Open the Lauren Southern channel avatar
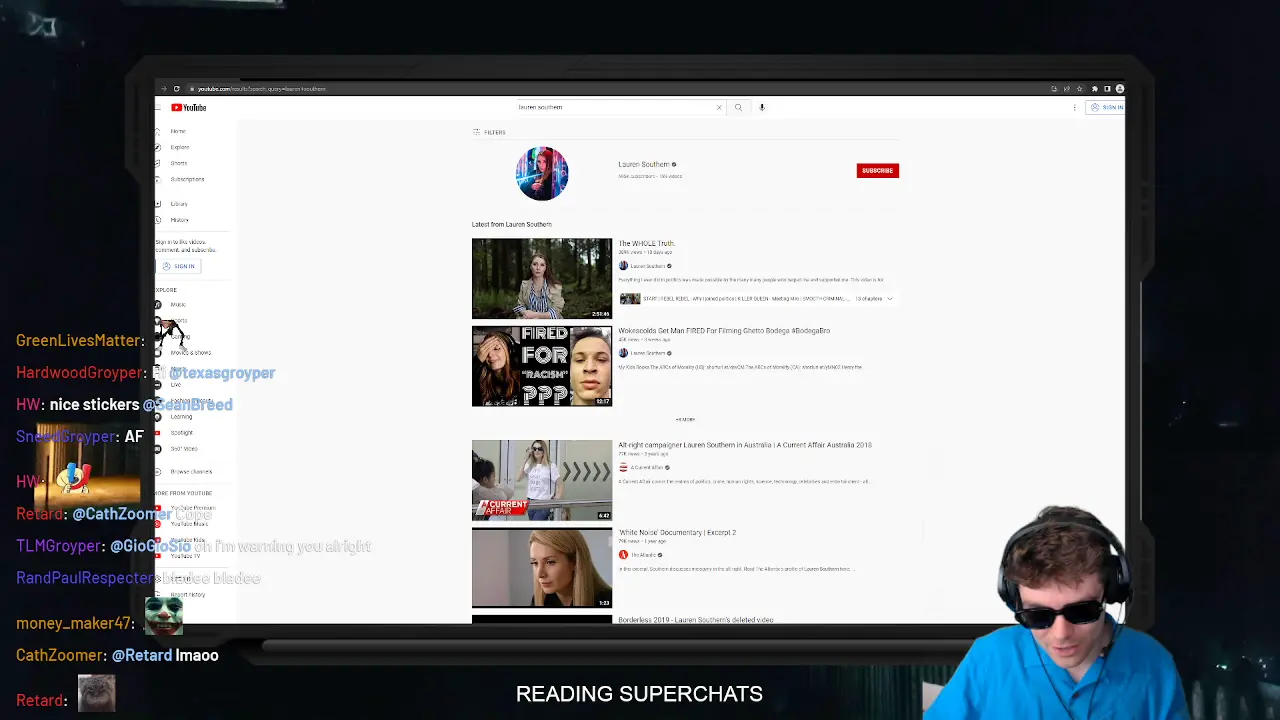The image size is (1280, 720). pyautogui.click(x=541, y=173)
